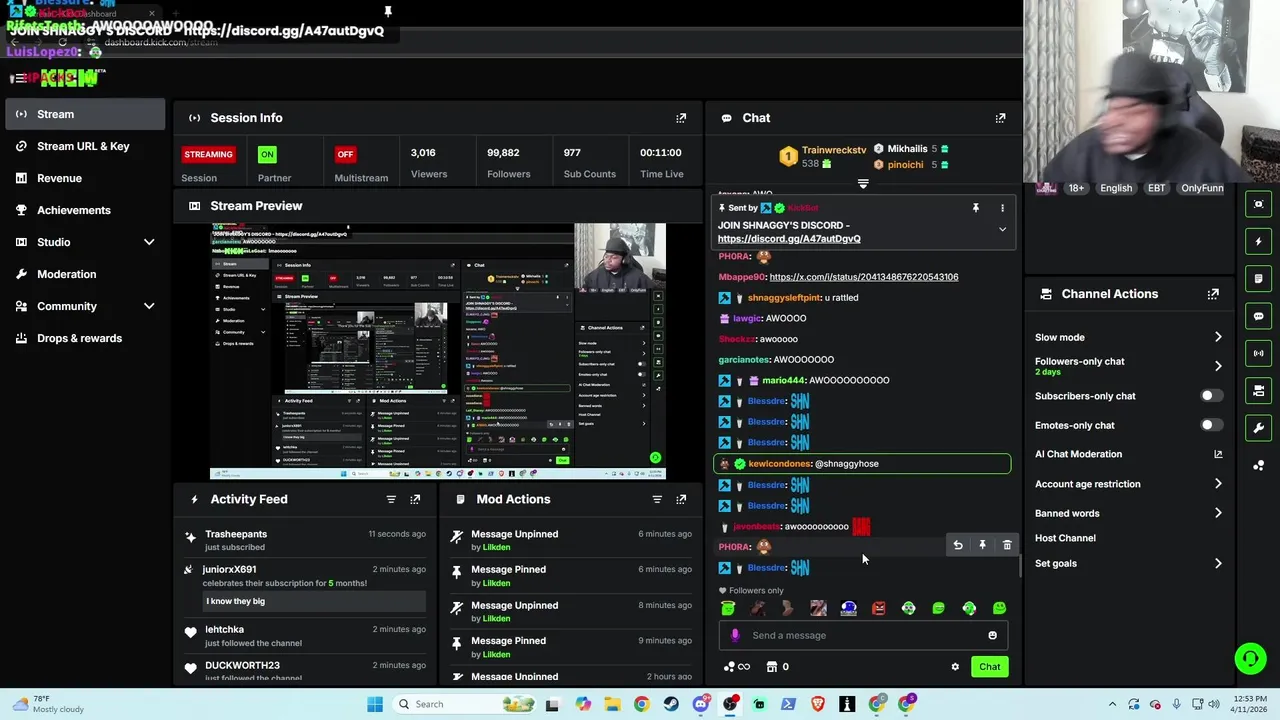Screen dimensions: 1280x720
Task: Click the lightning bolt sidebar icon
Action: coord(1259,241)
